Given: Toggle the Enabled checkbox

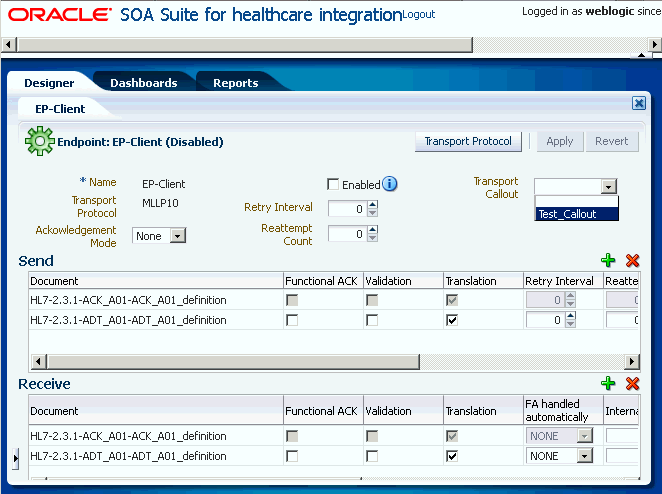Looking at the screenshot, I should tap(333, 185).
